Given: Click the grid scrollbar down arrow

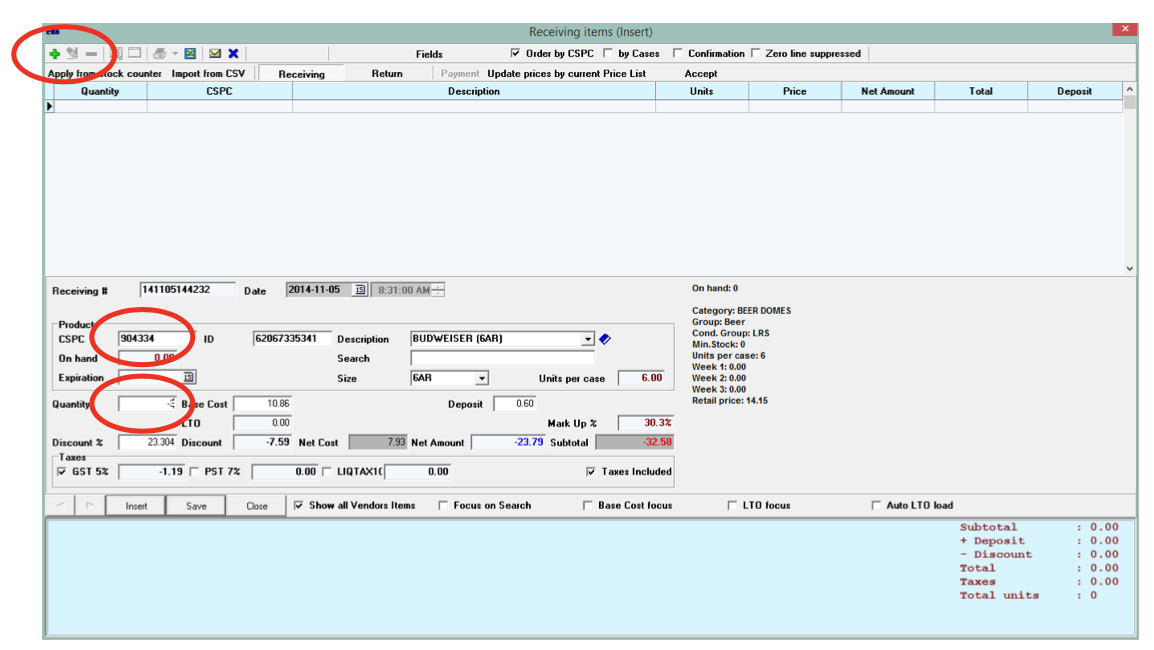Looking at the screenshot, I should (1130, 269).
